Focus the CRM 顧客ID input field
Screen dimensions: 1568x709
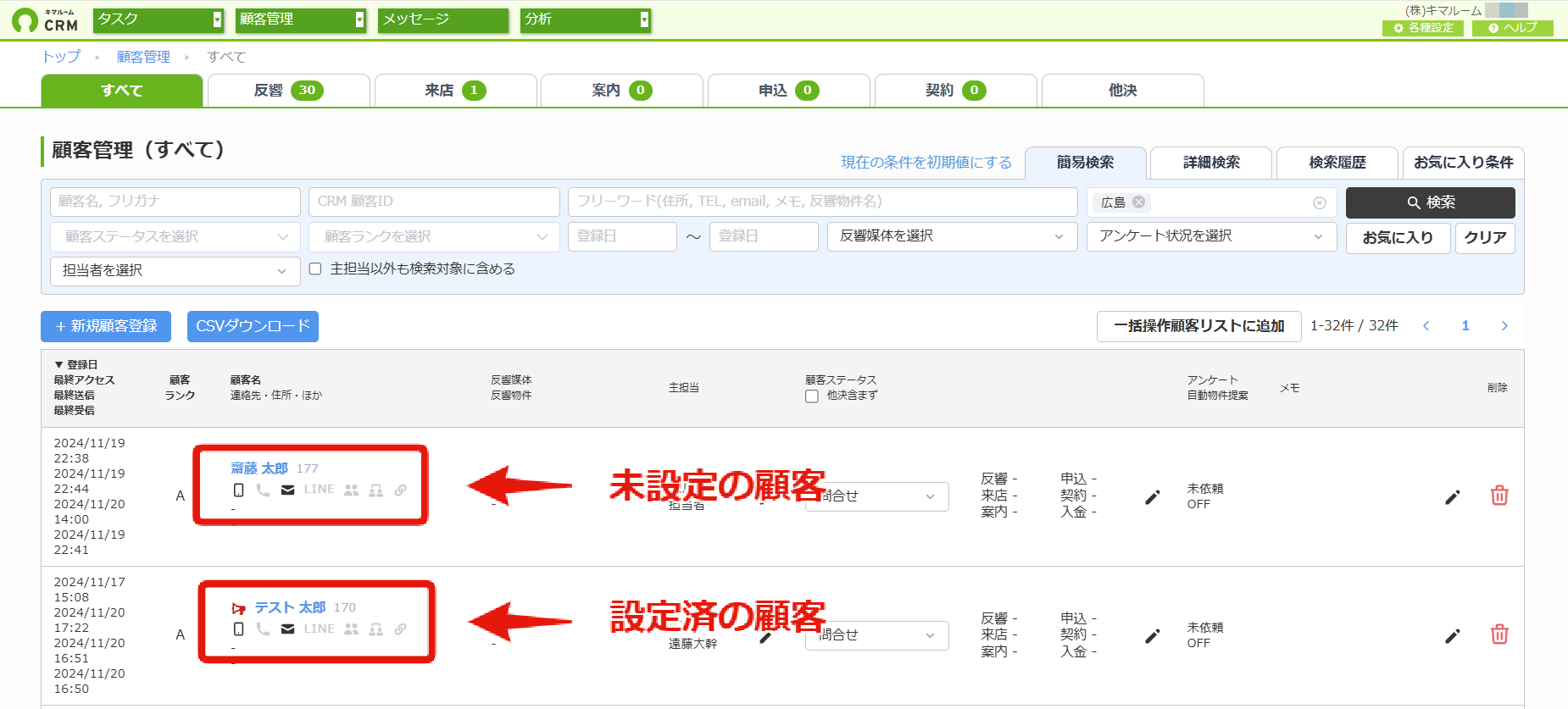(435, 202)
